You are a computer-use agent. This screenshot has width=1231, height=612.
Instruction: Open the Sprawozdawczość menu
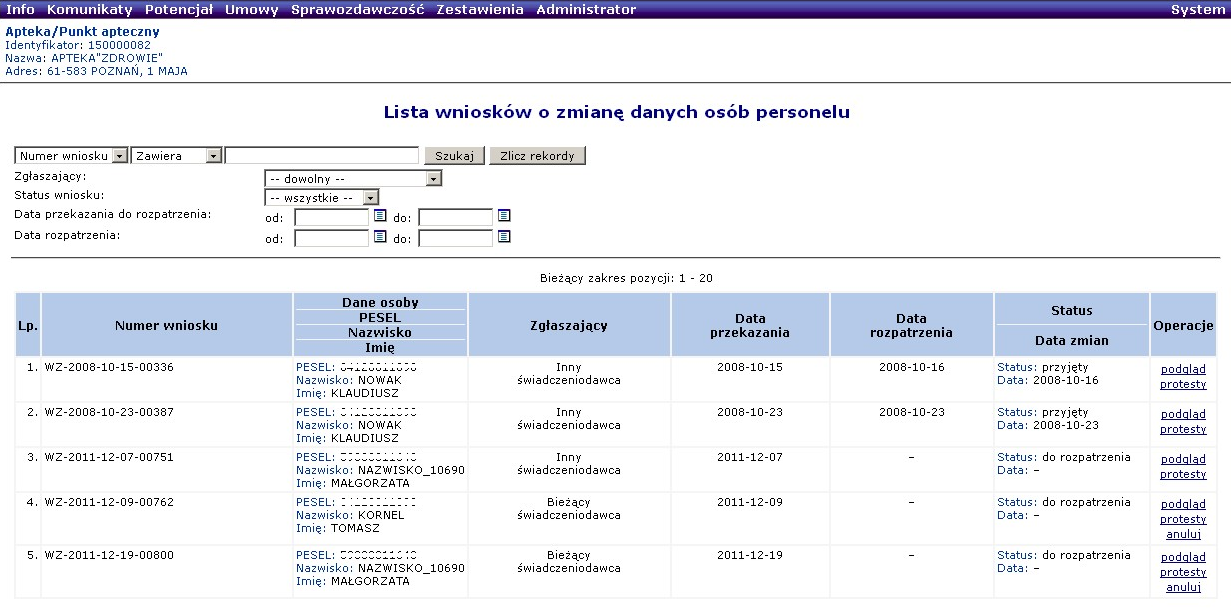point(357,9)
